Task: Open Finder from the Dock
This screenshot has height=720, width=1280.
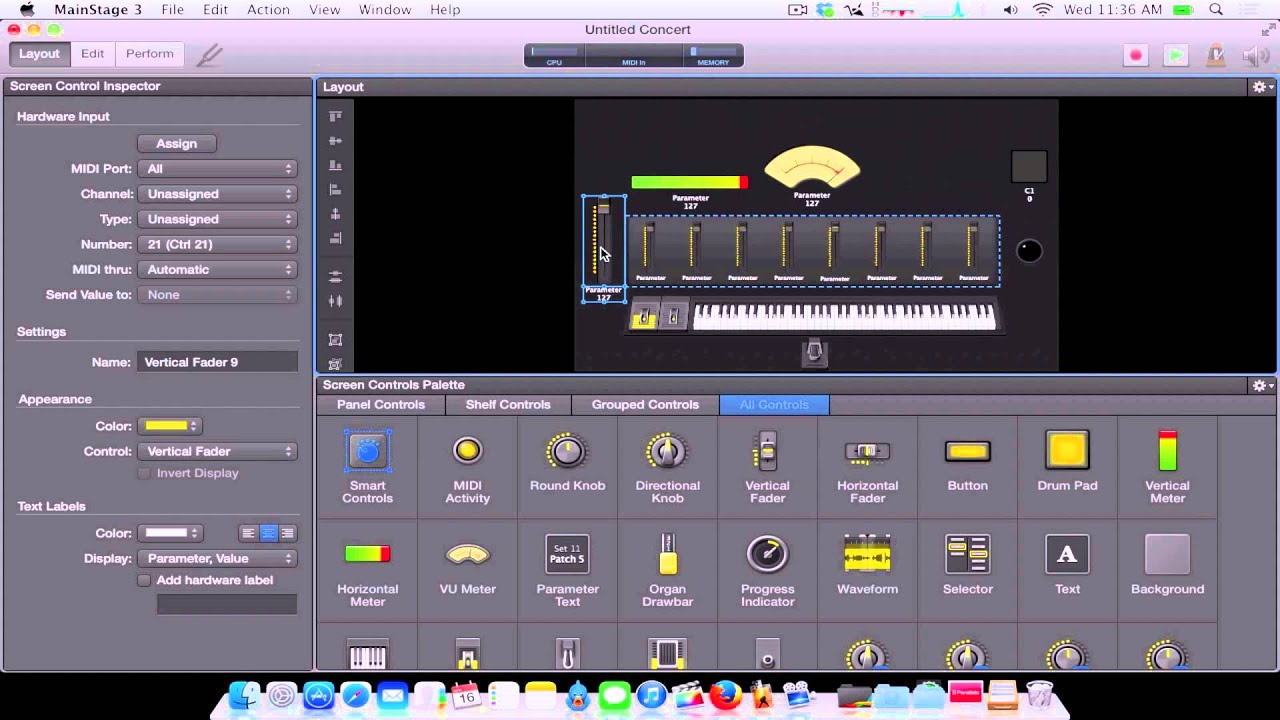Action: [x=244, y=695]
